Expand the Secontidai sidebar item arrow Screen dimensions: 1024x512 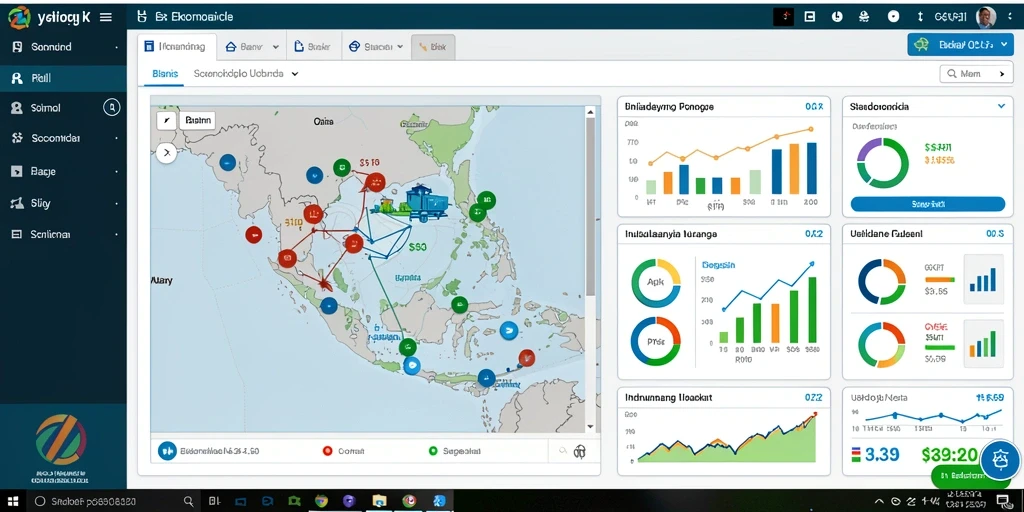click(x=116, y=139)
